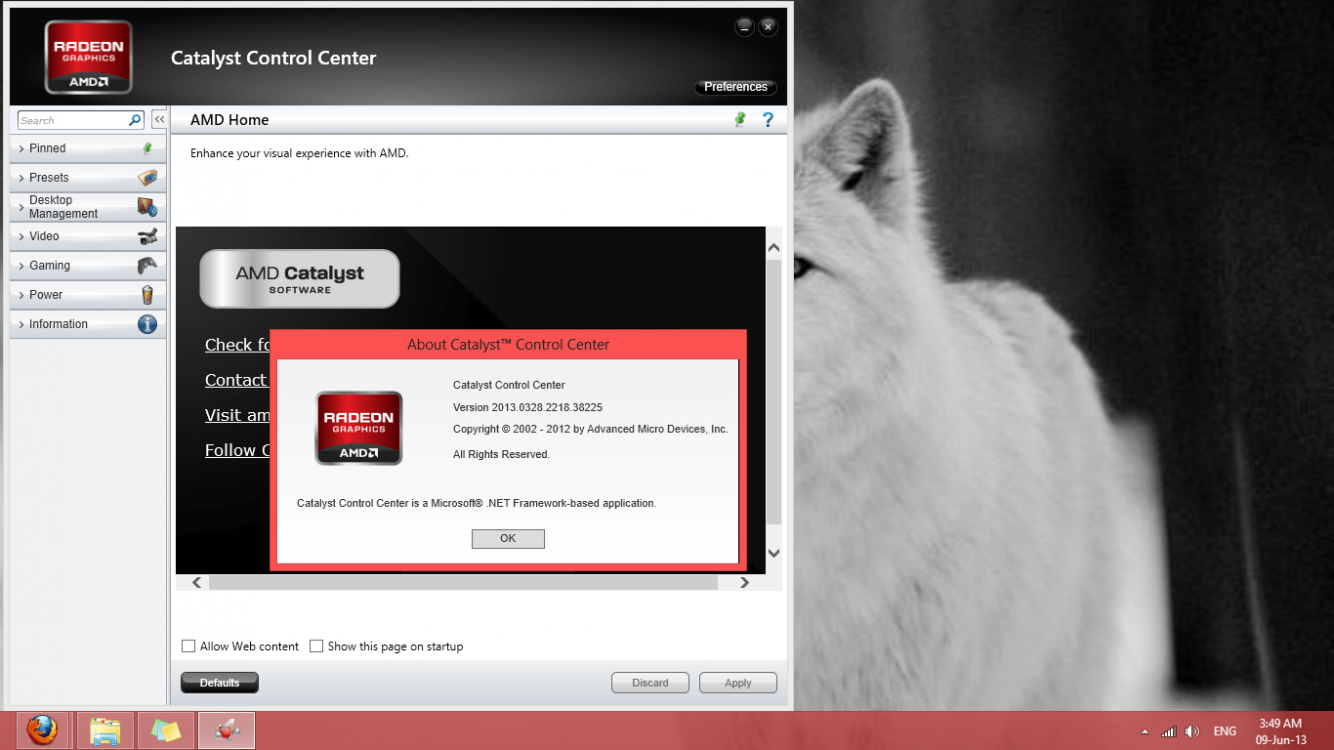This screenshot has height=750, width=1334.
Task: Expand the Pinned category
Action: (88, 148)
